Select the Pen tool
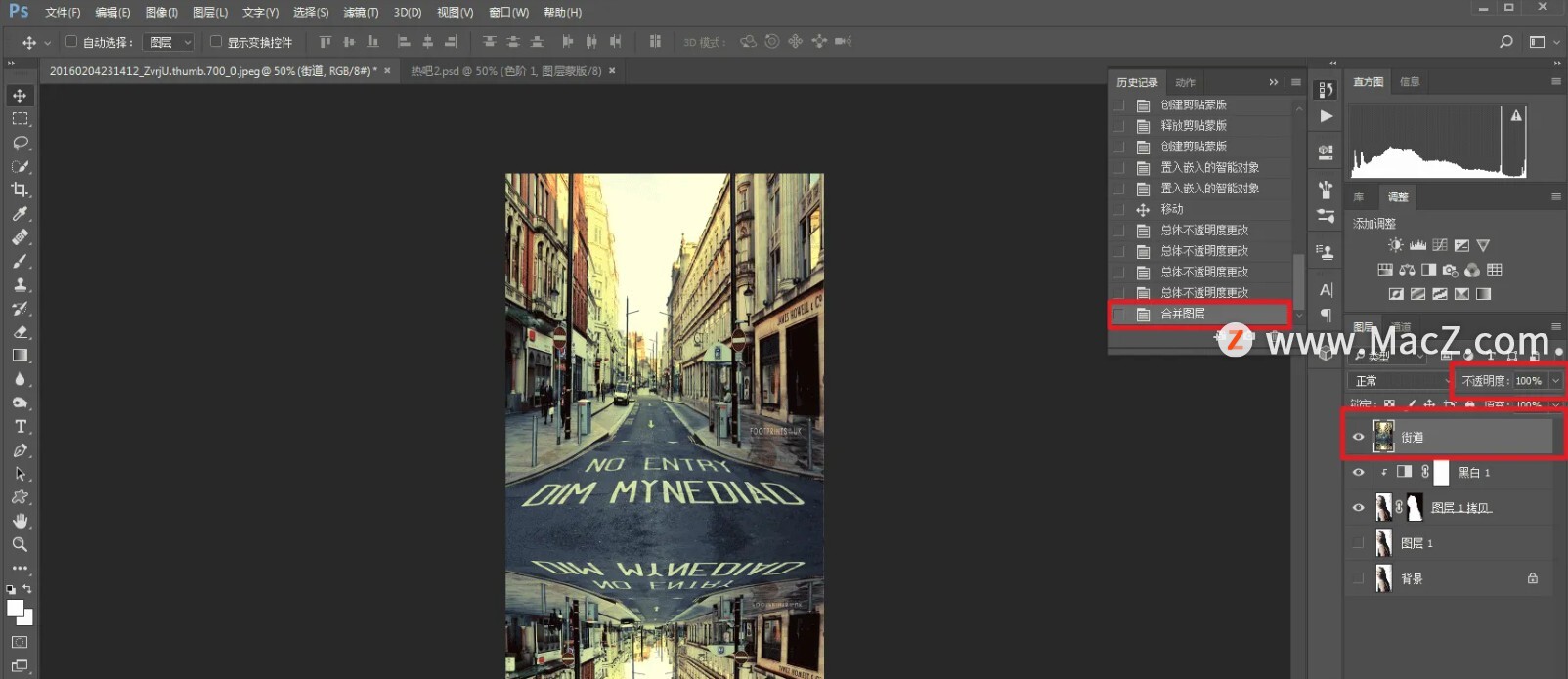Viewport: 1568px width, 679px height. coord(20,450)
